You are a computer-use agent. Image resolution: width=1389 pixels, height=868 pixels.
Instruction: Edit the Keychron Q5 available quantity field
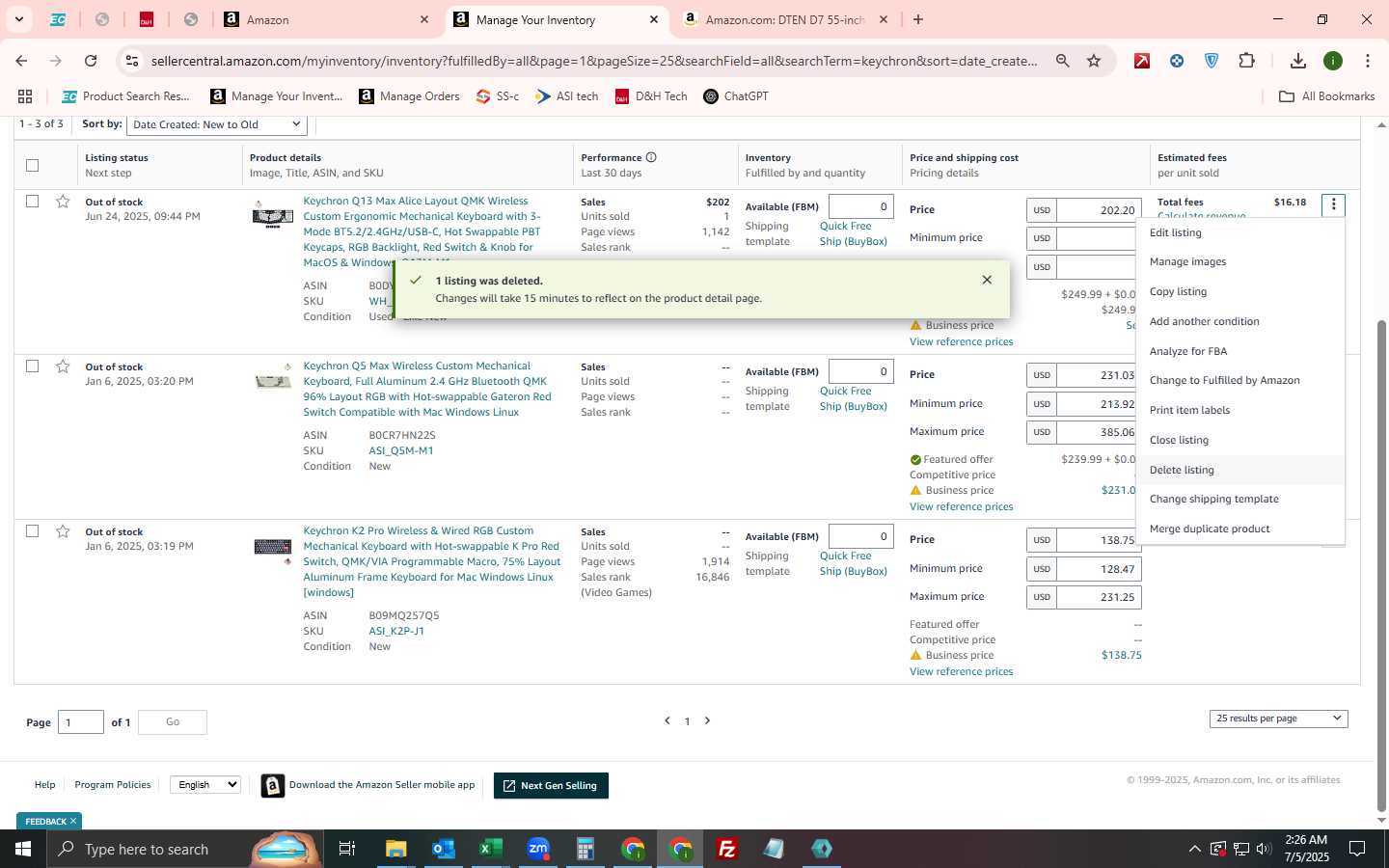pos(860,371)
